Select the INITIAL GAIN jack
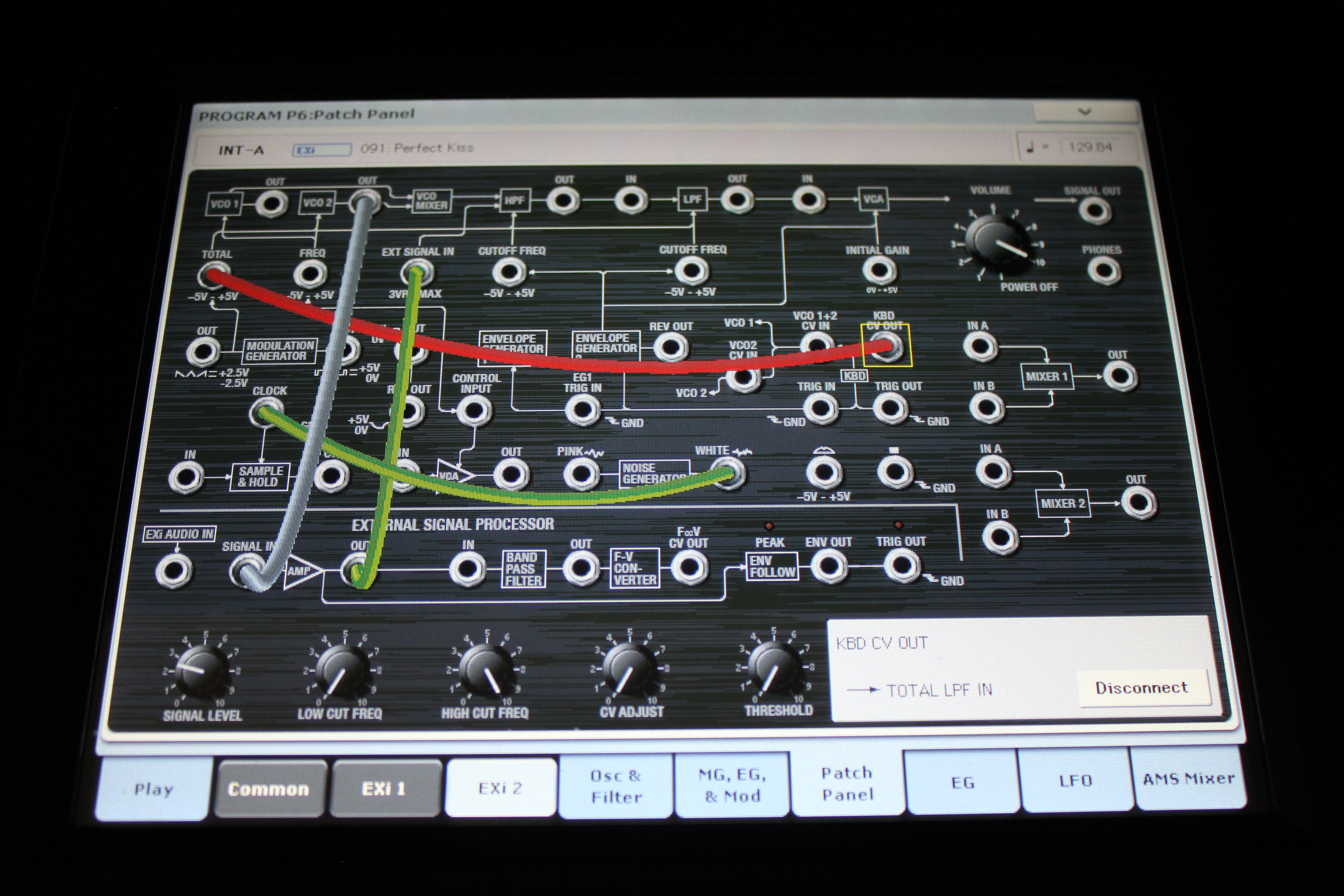Viewport: 1344px width, 896px height. 879,270
